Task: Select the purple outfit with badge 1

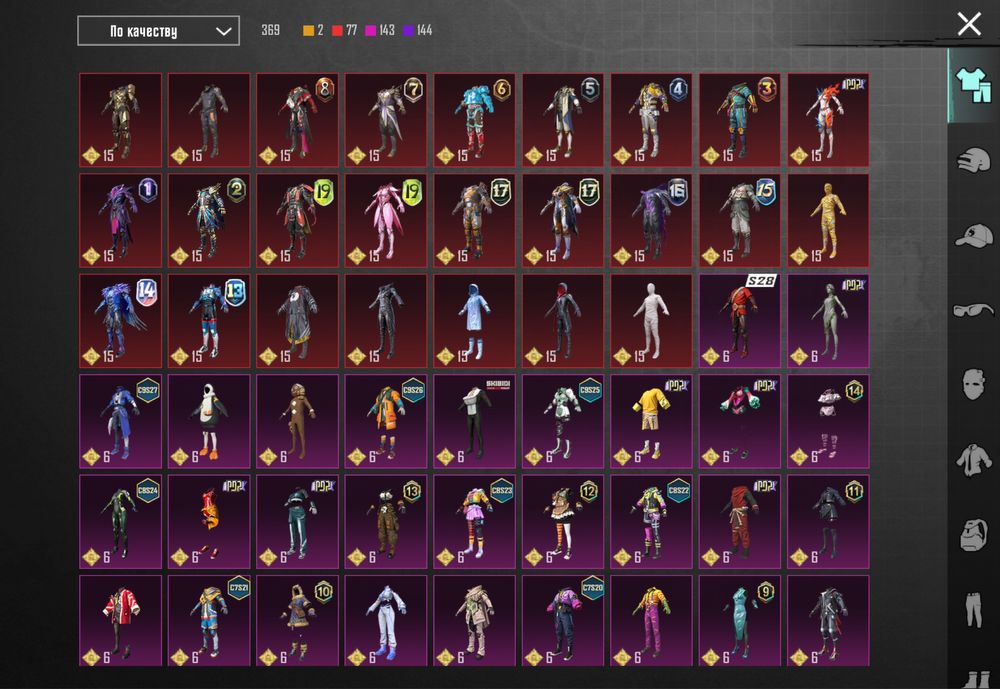Action: pyautogui.click(x=121, y=221)
